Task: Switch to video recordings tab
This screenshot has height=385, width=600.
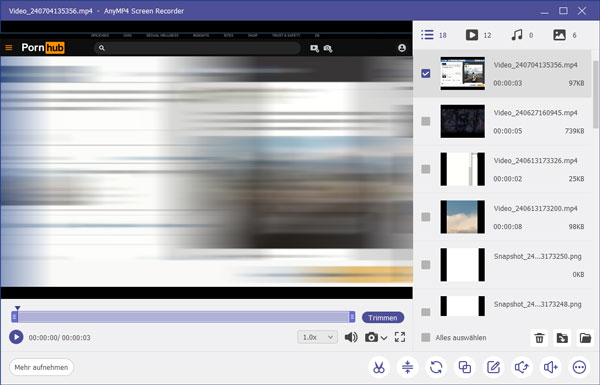Action: tap(478, 35)
